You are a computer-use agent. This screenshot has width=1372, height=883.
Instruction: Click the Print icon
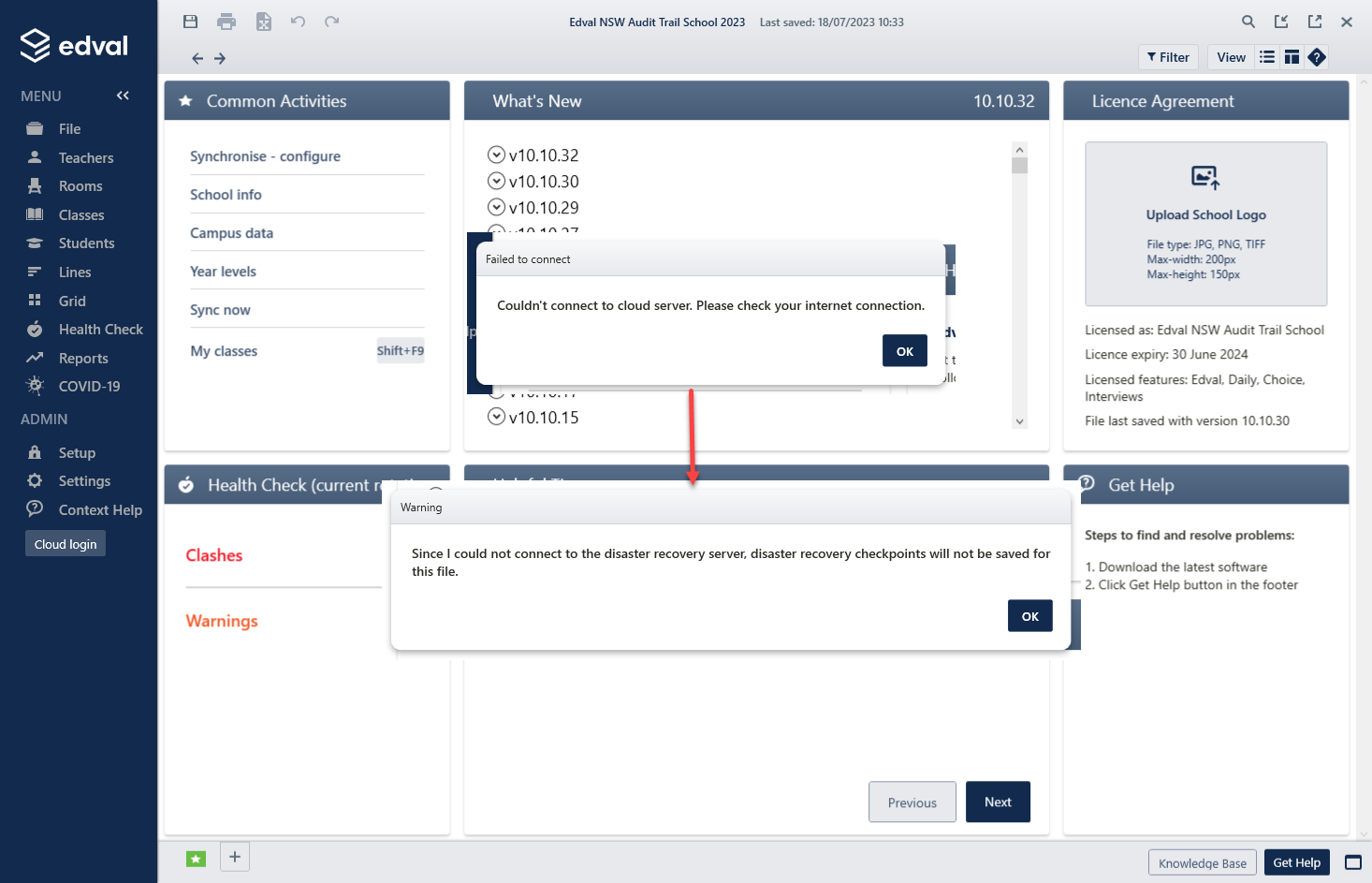226,22
